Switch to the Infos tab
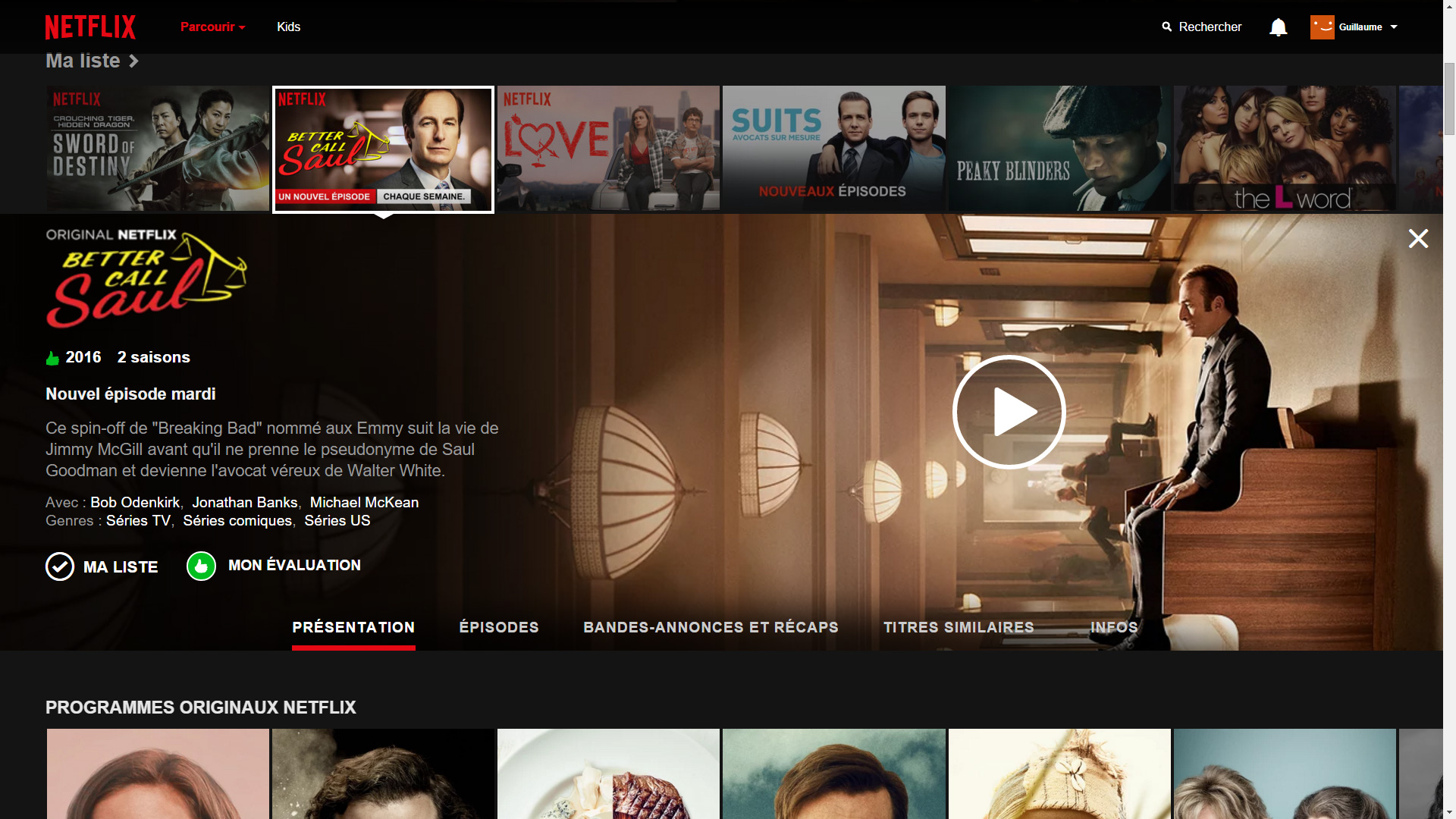This screenshot has height=819, width=1456. pos(1114,628)
